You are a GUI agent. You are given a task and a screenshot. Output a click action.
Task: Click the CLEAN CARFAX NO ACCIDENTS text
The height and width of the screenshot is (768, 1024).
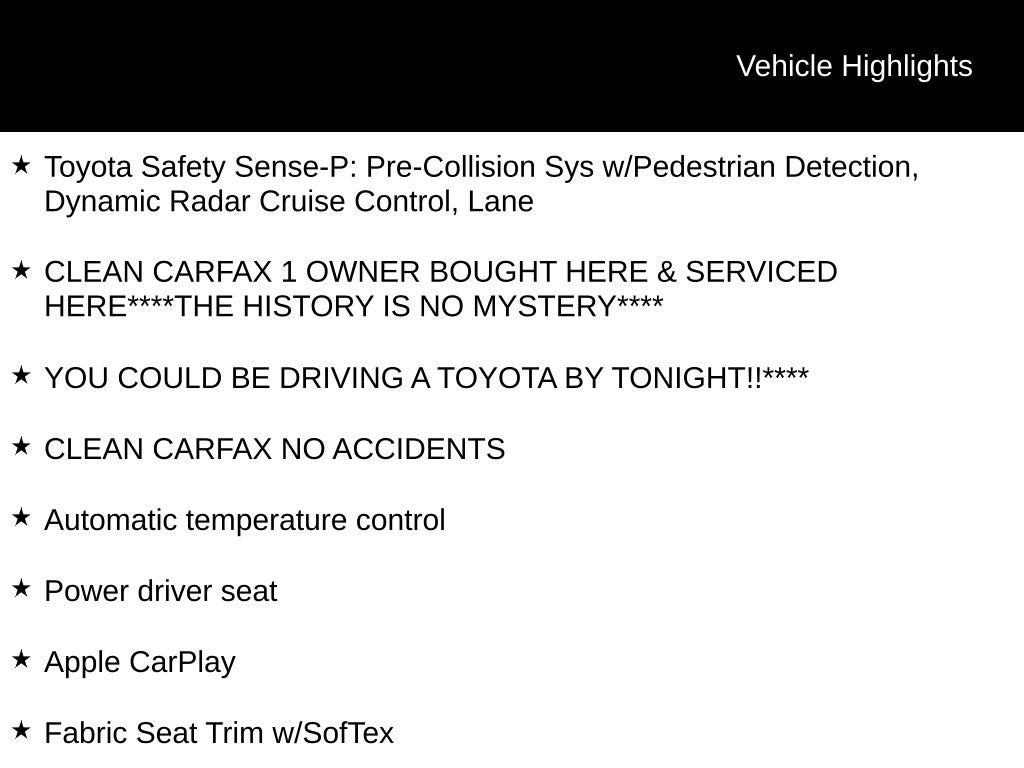275,450
